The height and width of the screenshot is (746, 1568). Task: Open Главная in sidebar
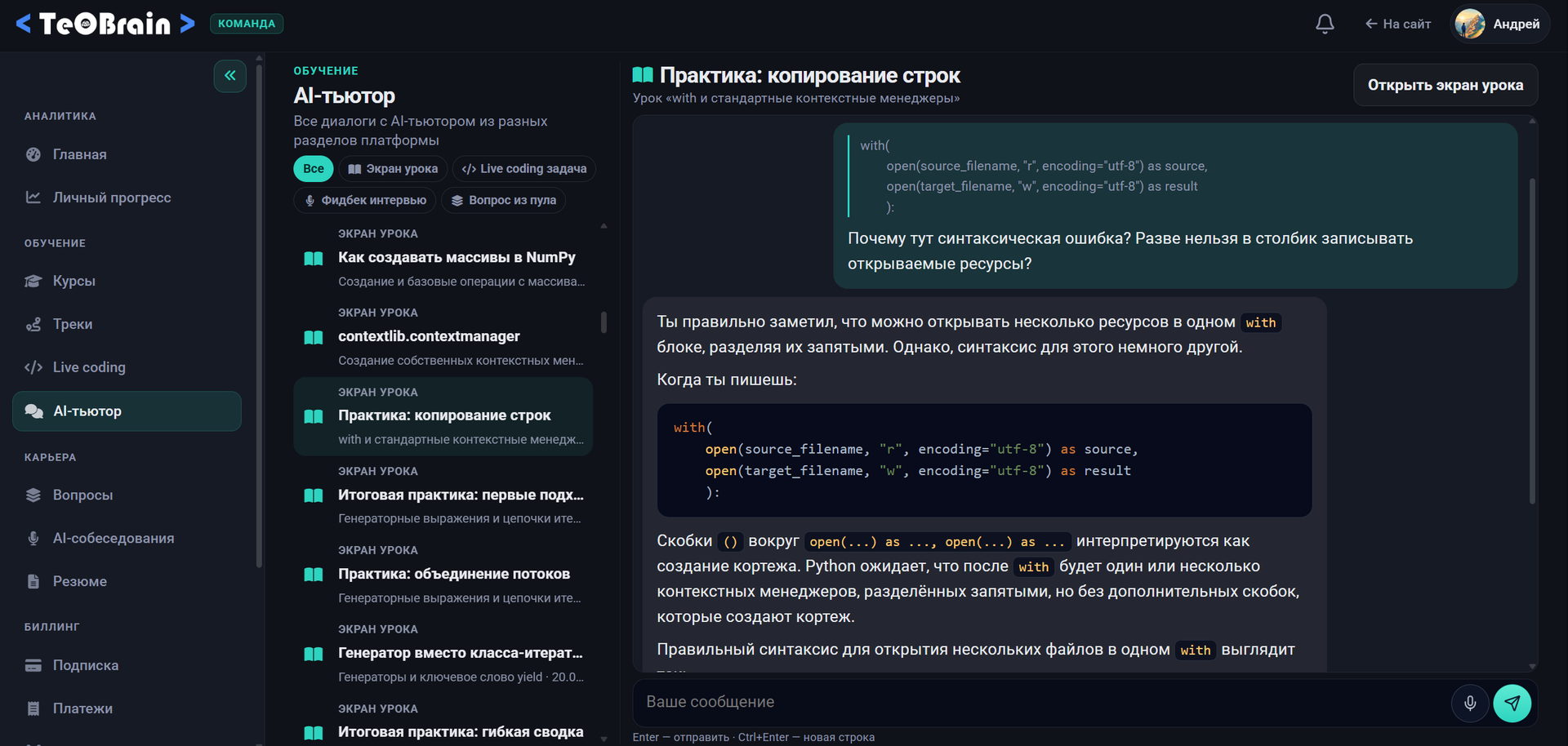(127, 154)
